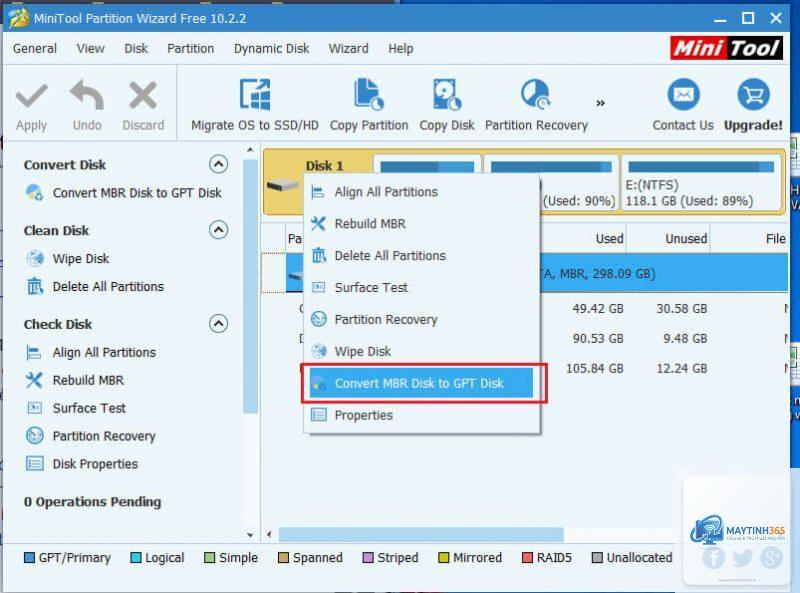Image resolution: width=800 pixels, height=593 pixels.
Task: Open the Dynamic Disk menu
Action: [271, 49]
